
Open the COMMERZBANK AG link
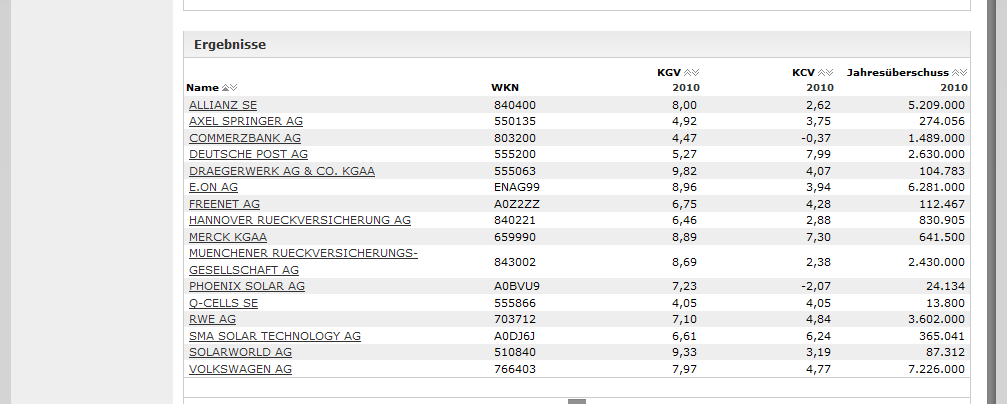245,138
